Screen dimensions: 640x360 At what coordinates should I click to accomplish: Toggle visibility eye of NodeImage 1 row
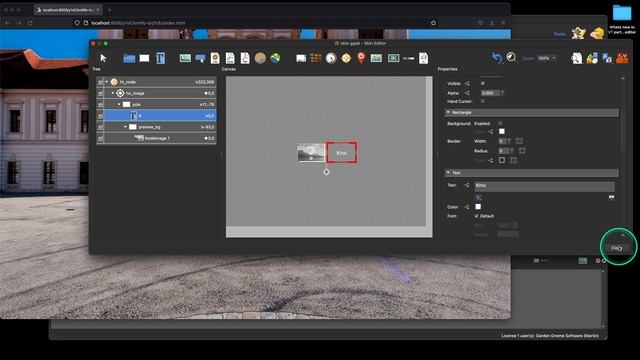pos(100,138)
